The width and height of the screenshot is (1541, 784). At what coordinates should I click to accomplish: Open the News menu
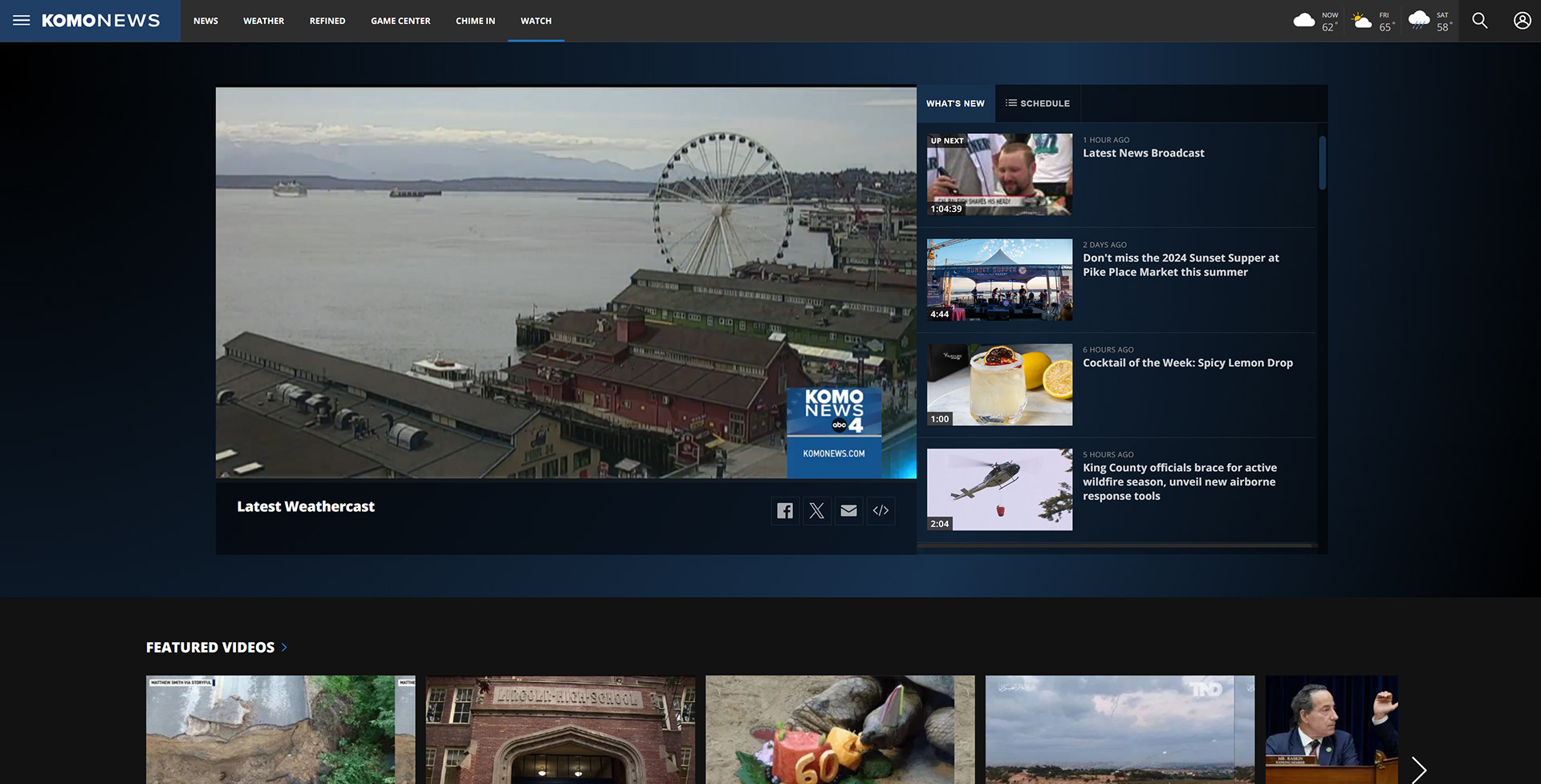pyautogui.click(x=205, y=21)
